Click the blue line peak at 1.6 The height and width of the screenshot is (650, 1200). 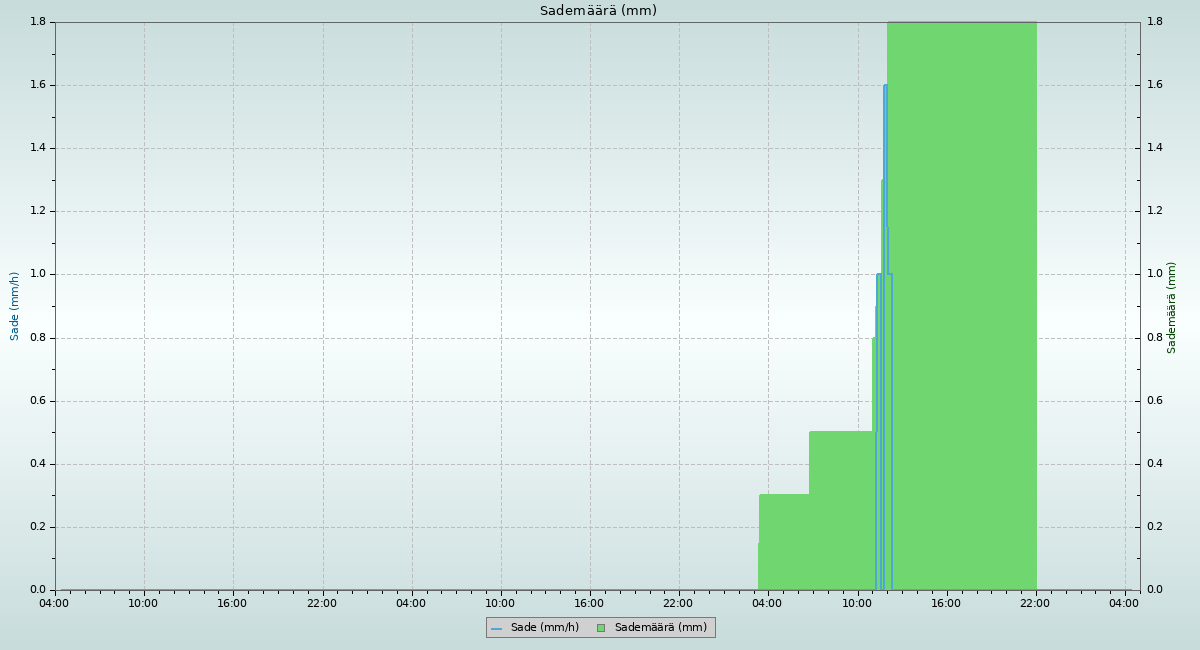(x=885, y=86)
